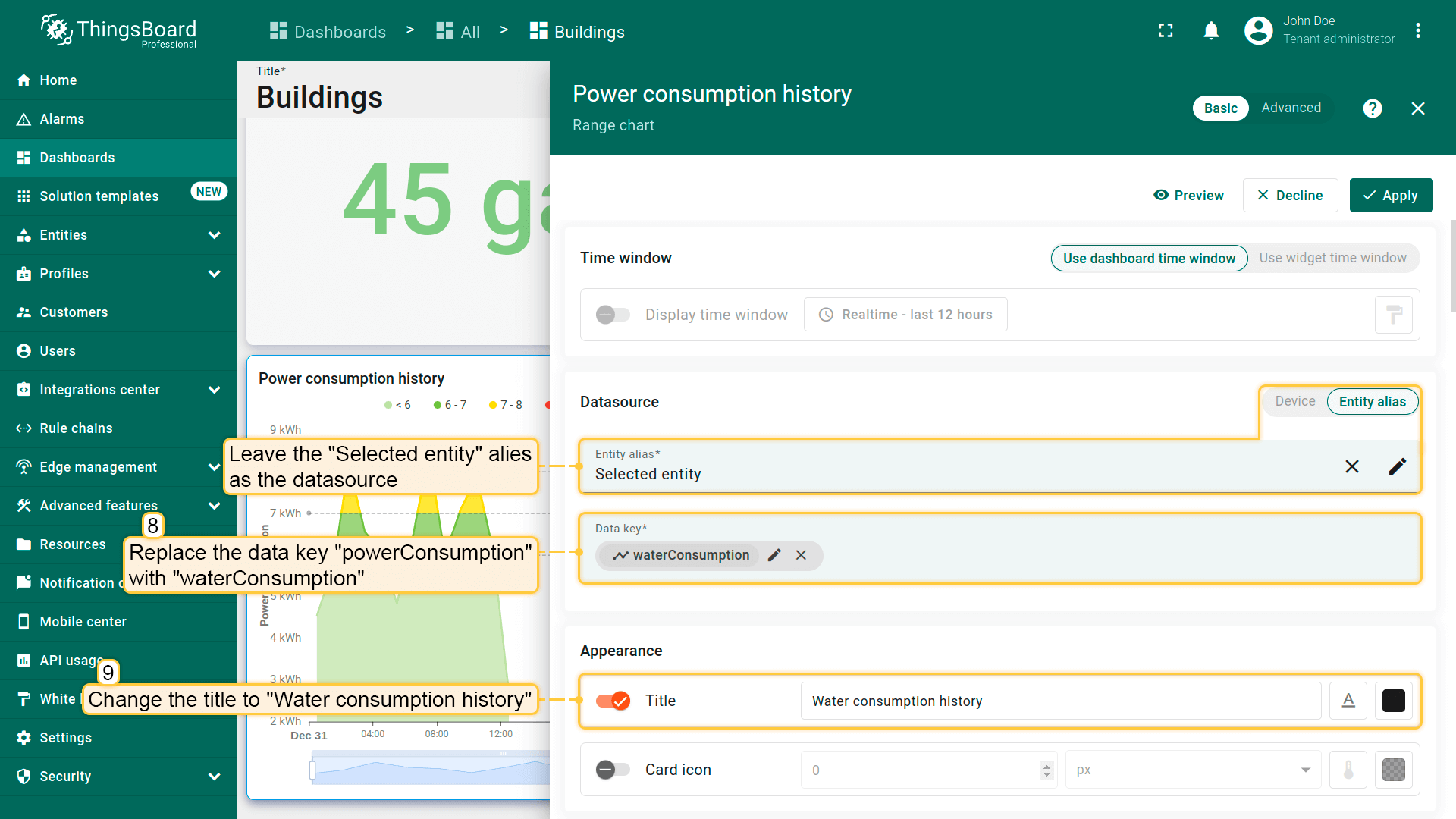Click the notifications bell icon
The image size is (1456, 819).
pyautogui.click(x=1211, y=31)
